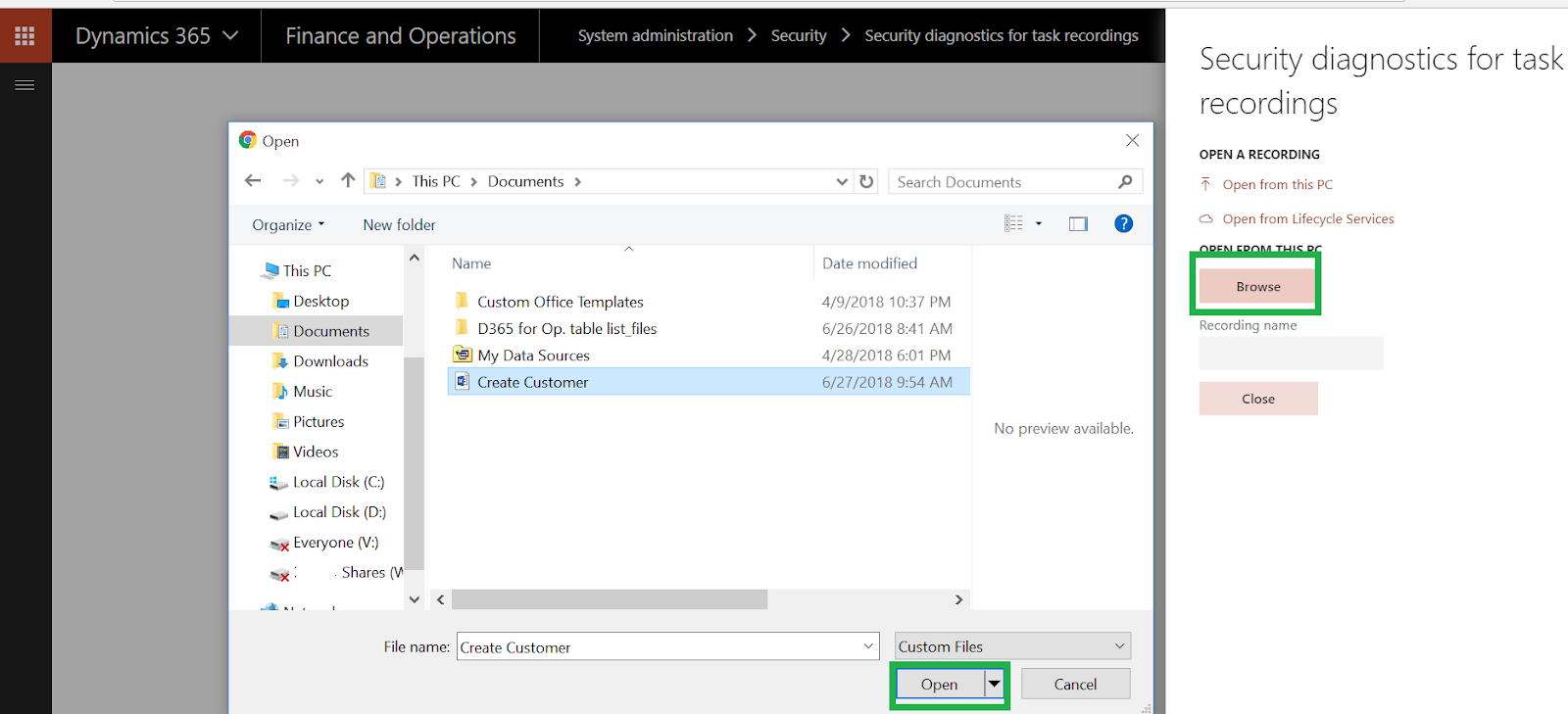Click the Local Disk (C:) drive icon
1568x714 pixels.
279,482
